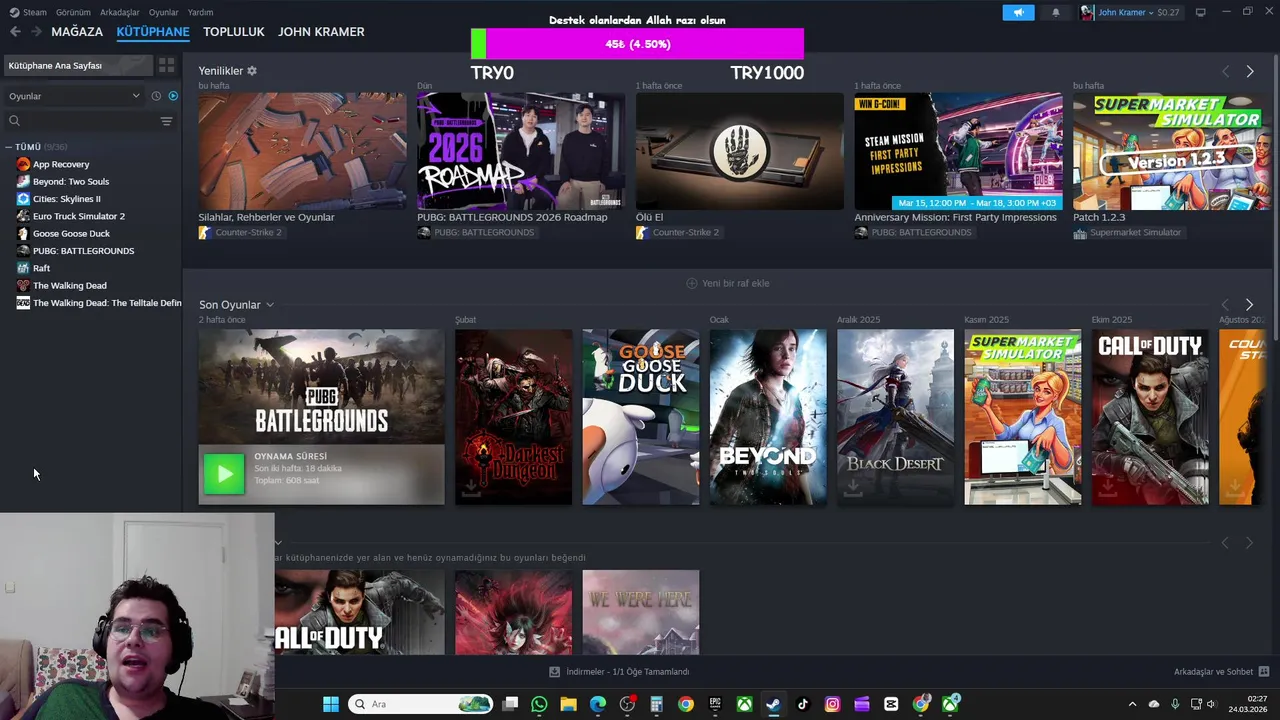1280x720 pixels.
Task: Expand Son Oyunlar shelf dropdown
Action: pyautogui.click(x=269, y=305)
